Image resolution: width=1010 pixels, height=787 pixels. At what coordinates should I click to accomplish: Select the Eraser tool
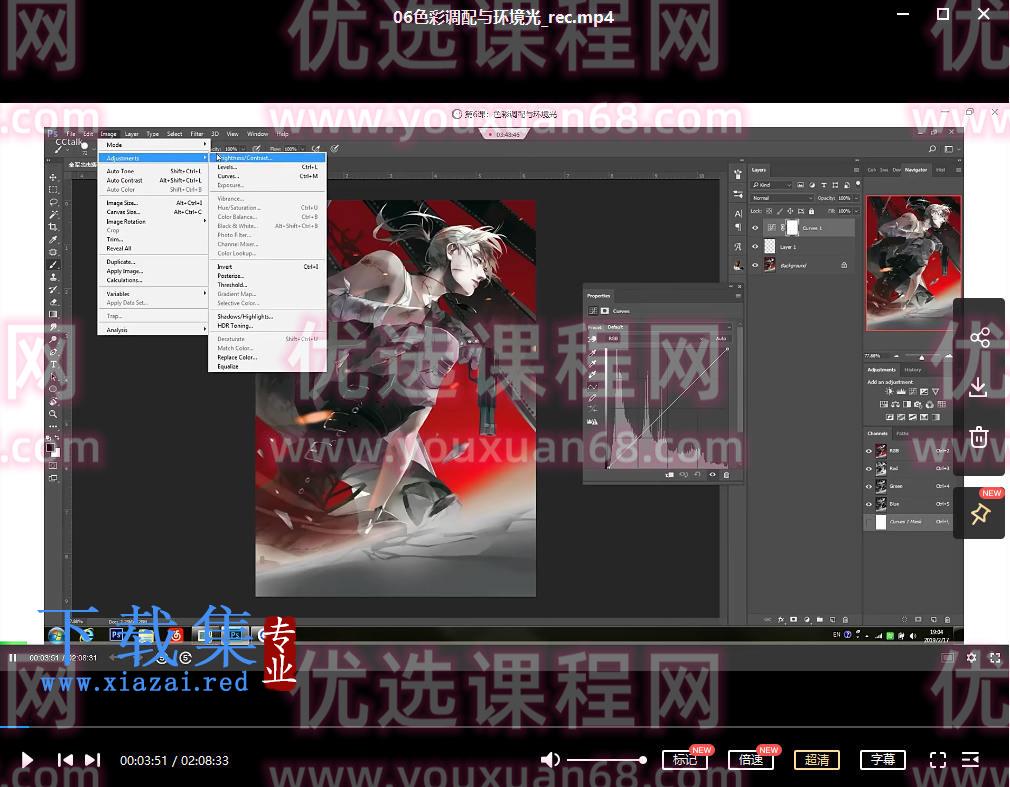[x=53, y=302]
